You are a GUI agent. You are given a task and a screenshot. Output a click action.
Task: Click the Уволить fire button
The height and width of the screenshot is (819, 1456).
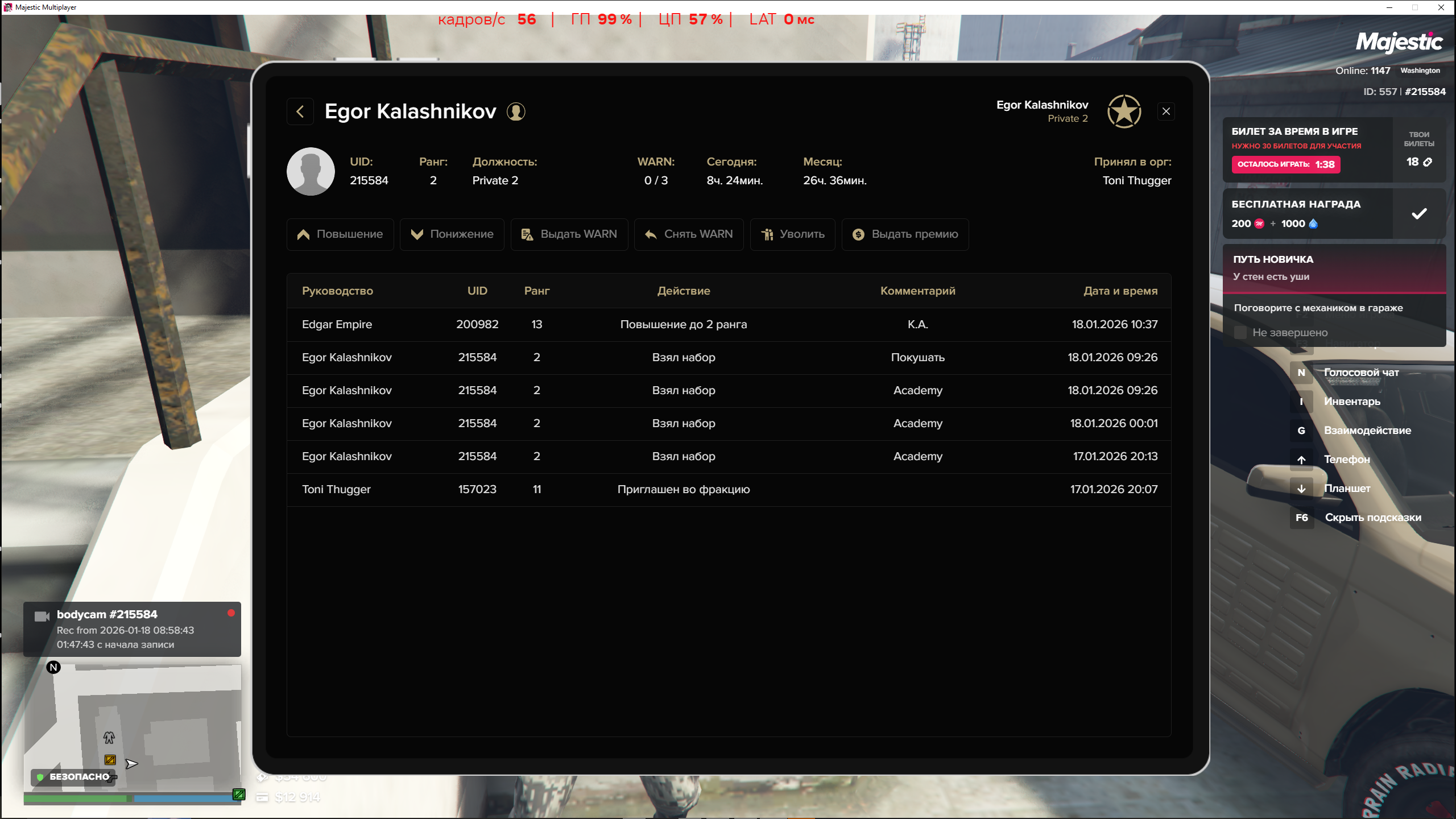(792, 234)
